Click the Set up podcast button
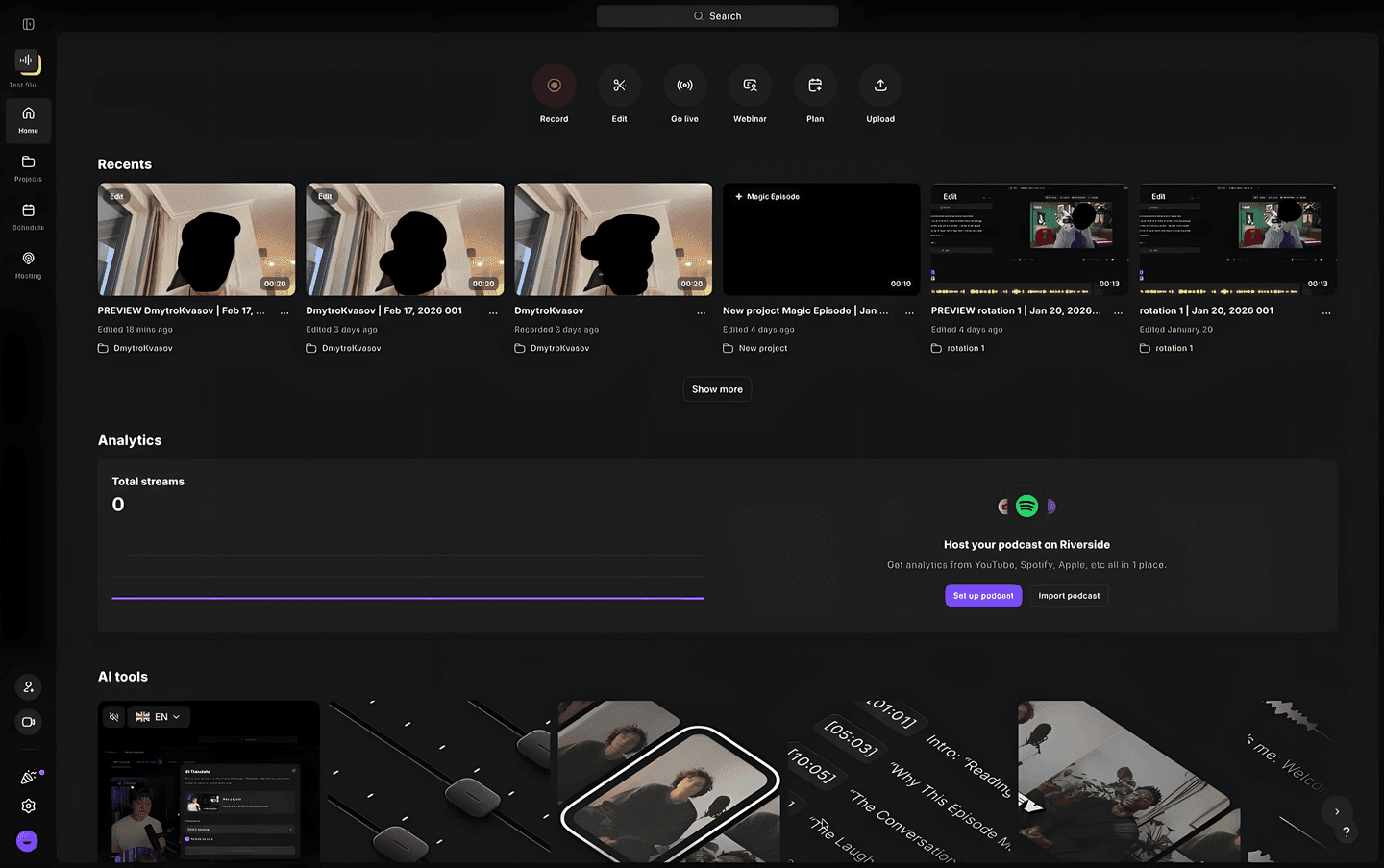Image resolution: width=1384 pixels, height=868 pixels. 983,595
